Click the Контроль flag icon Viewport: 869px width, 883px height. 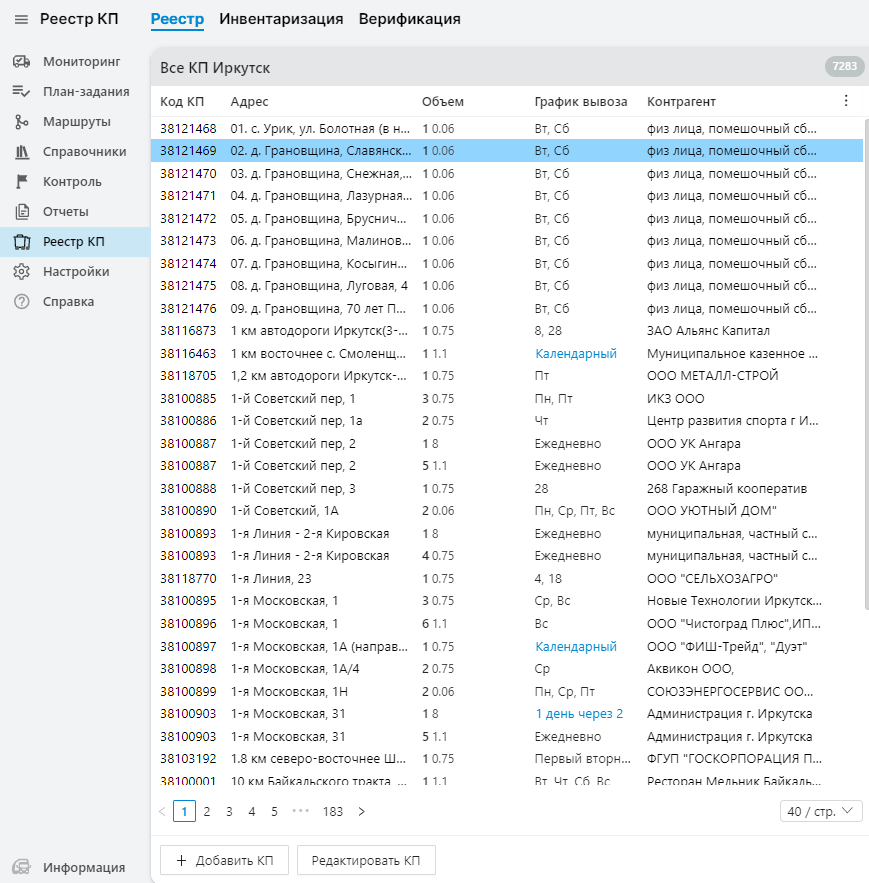click(22, 182)
